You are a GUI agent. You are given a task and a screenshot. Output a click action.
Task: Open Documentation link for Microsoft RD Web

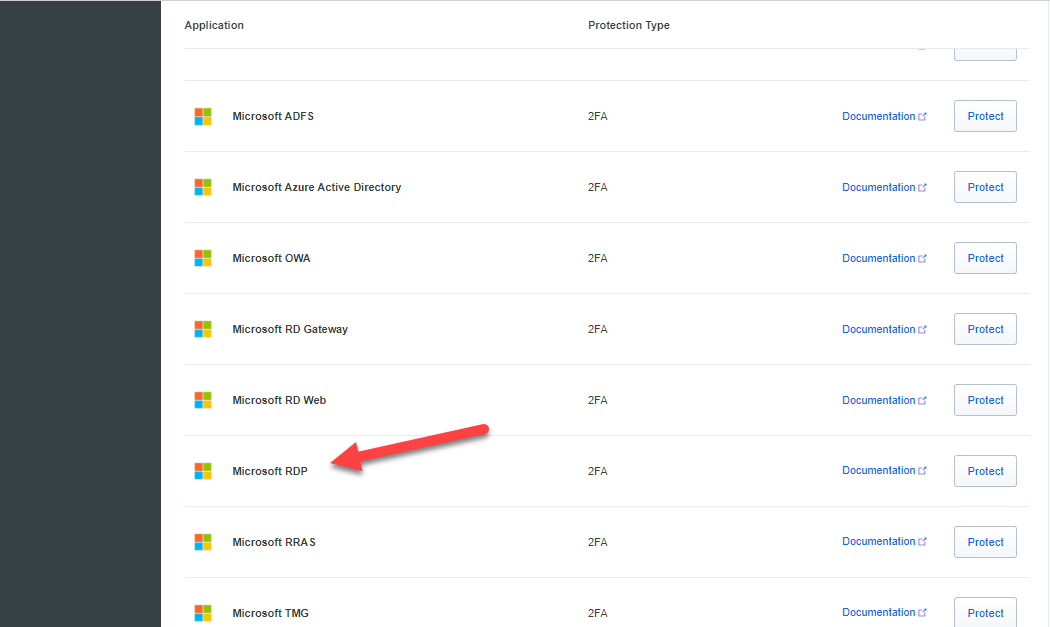point(884,401)
